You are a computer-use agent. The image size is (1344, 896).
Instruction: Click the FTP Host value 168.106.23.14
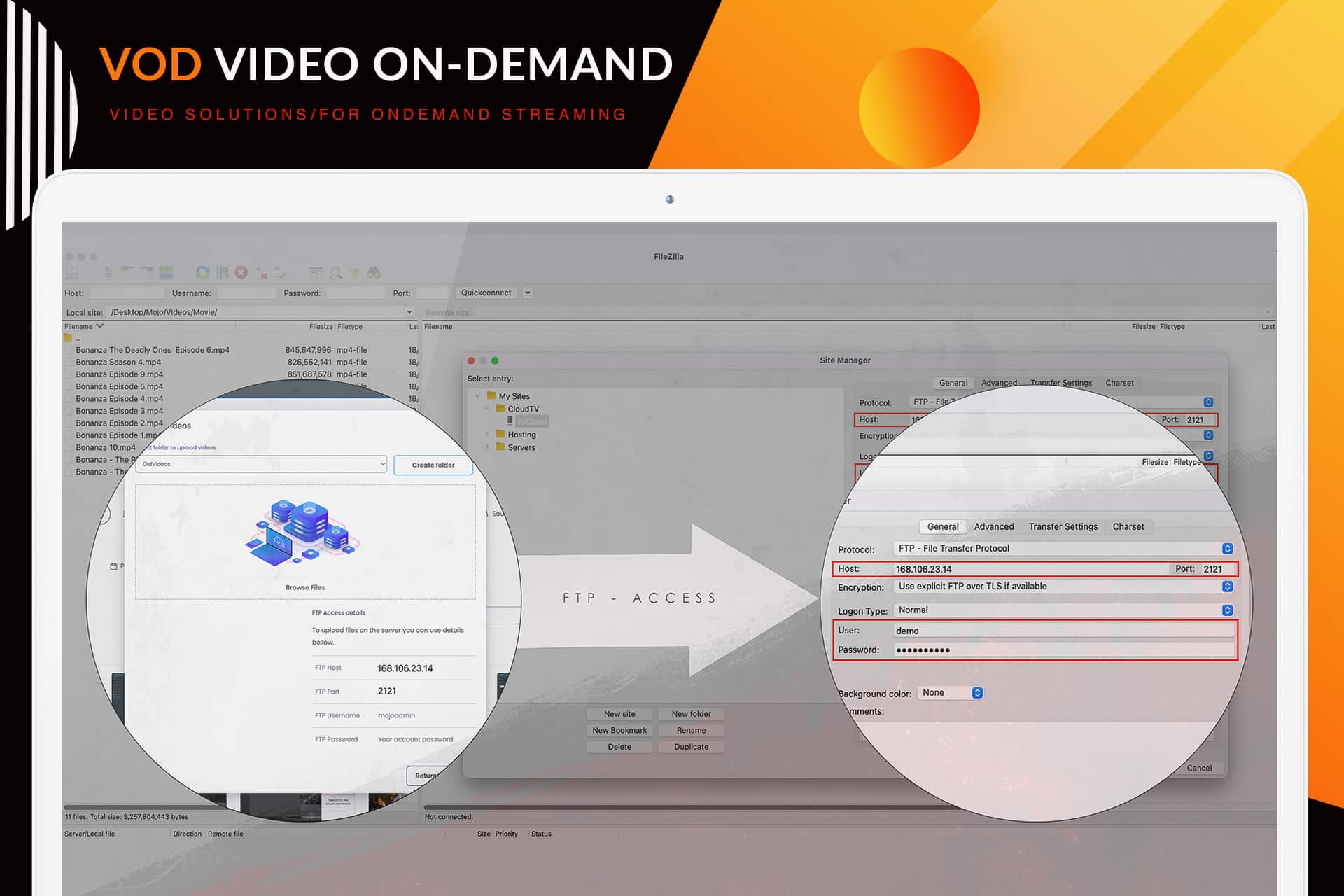405,668
